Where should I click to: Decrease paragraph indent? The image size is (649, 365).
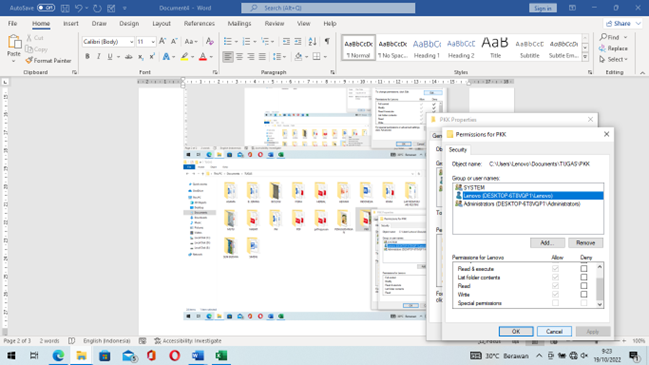coord(286,41)
